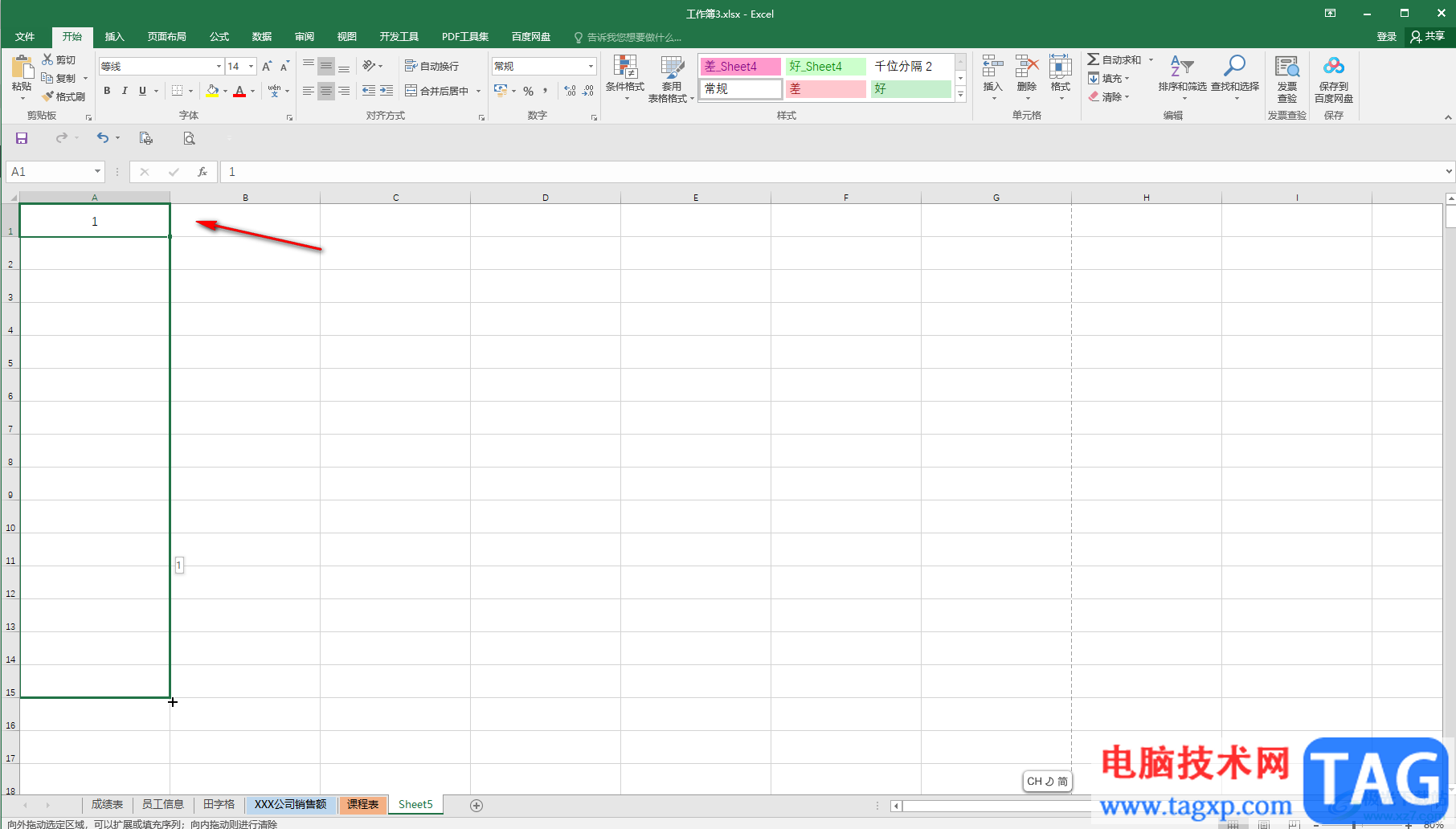
Task: Click the Delete cells icon
Action: coord(1026,67)
